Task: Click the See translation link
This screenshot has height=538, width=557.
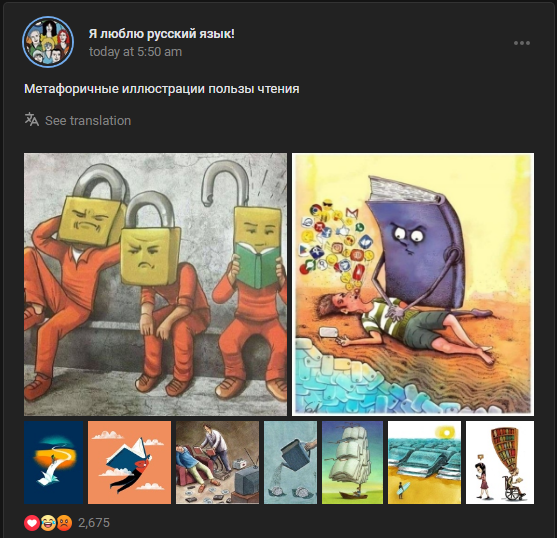Action: point(88,121)
